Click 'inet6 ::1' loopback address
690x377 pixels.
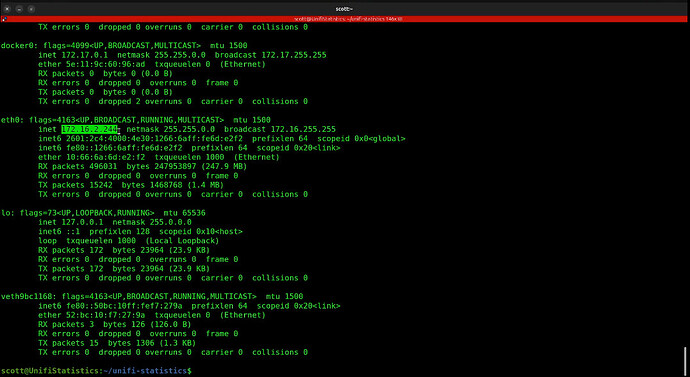point(59,231)
